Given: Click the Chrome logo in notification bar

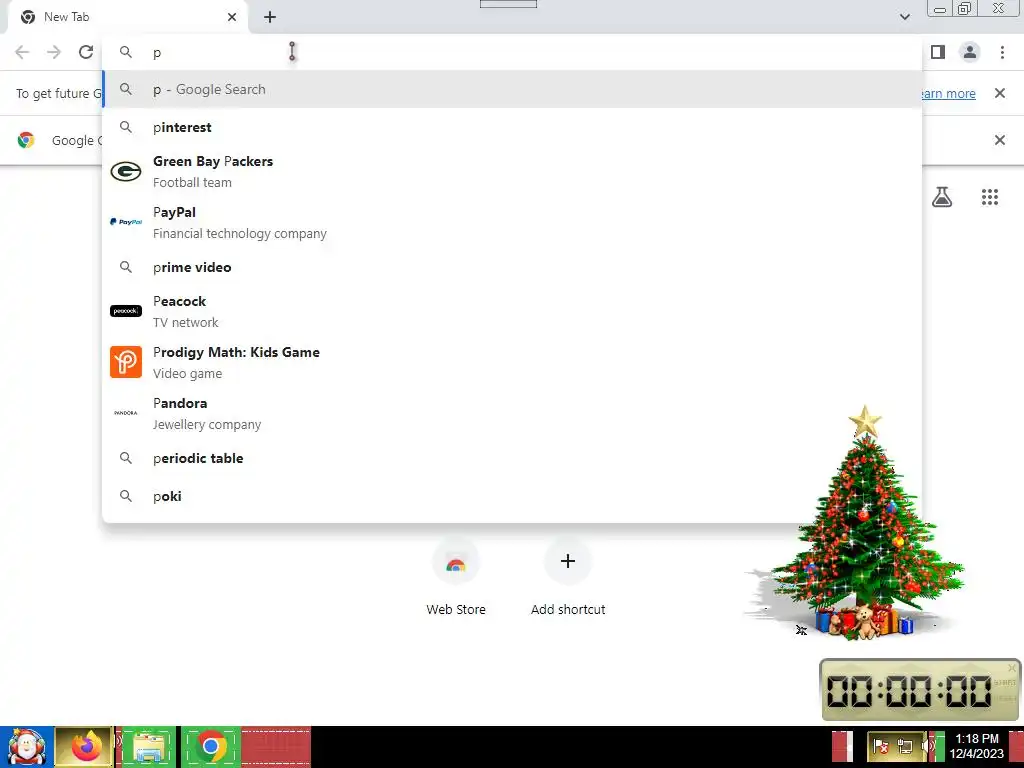Looking at the screenshot, I should tap(26, 140).
